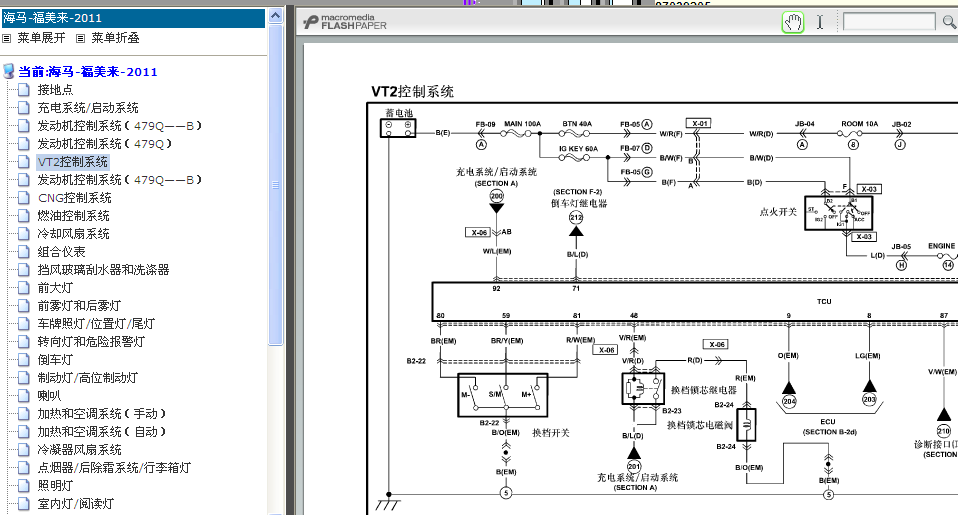Click the search magnifier icon
958x515 pixels.
(x=949, y=23)
